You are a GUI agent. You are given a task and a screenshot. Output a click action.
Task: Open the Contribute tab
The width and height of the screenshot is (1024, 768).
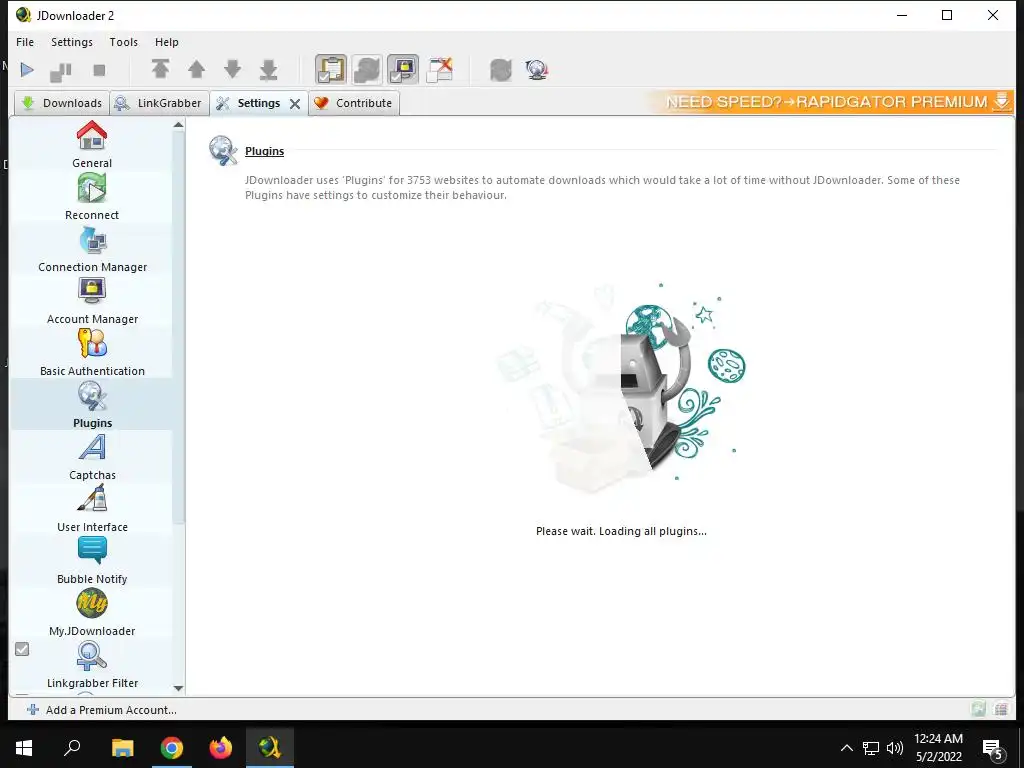tap(353, 103)
